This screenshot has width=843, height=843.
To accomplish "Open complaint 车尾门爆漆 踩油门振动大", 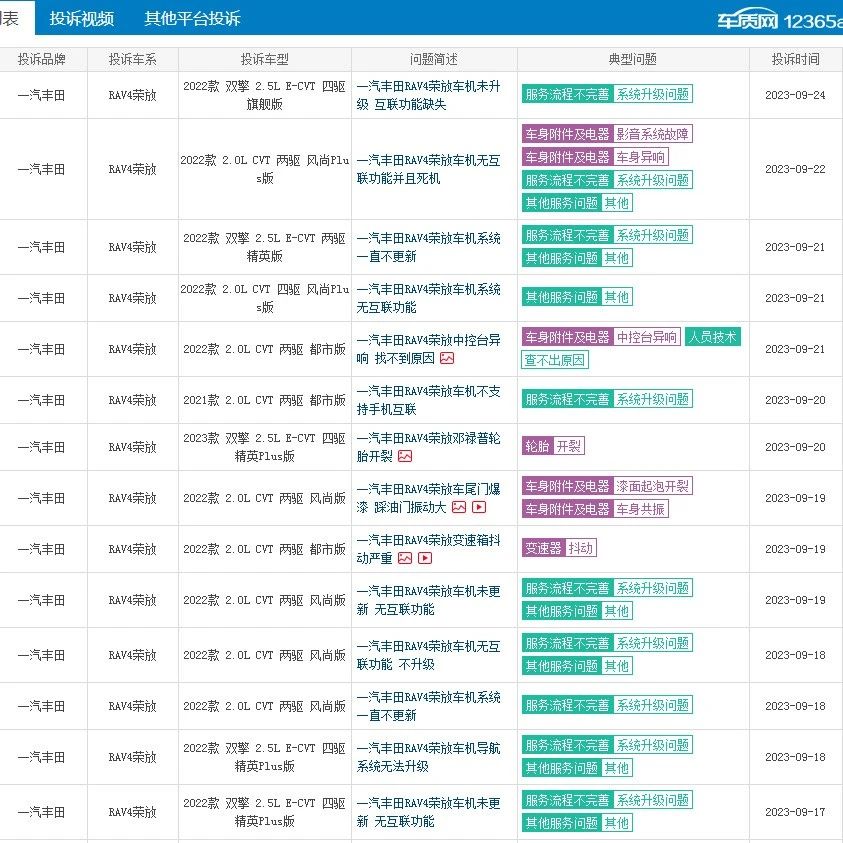I will tap(428, 498).
